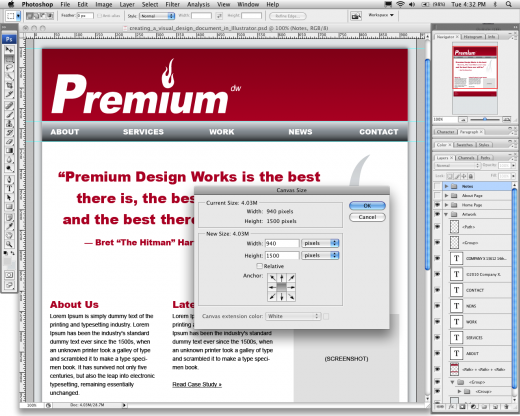Hide the Artwork layer group
The width and height of the screenshot is (520, 416).
[437, 214]
